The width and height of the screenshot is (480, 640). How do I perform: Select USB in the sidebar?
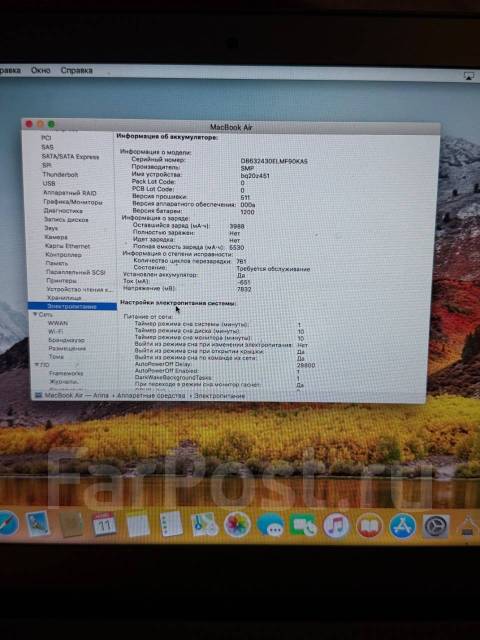tap(49, 183)
